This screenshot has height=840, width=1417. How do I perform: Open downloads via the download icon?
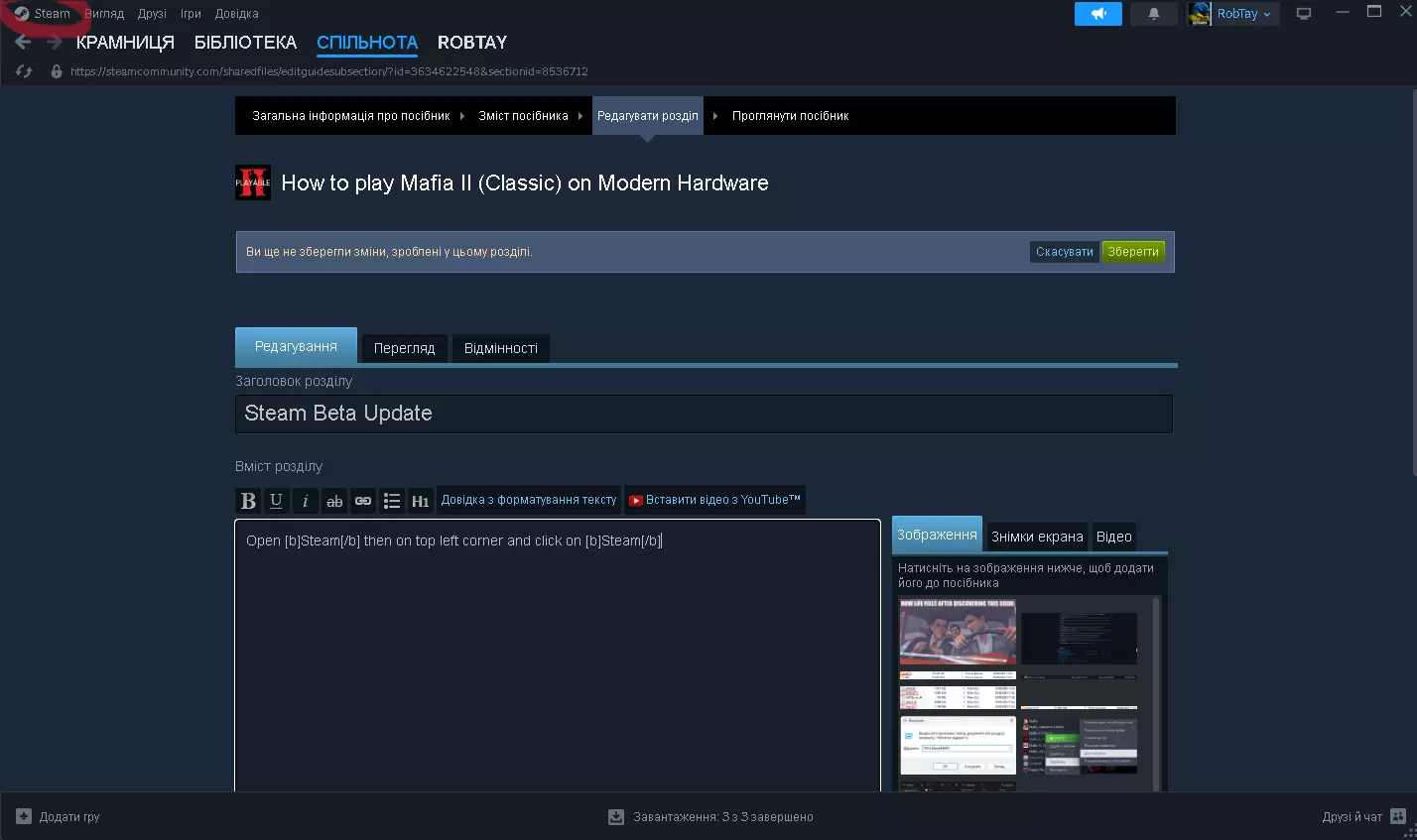pos(616,816)
